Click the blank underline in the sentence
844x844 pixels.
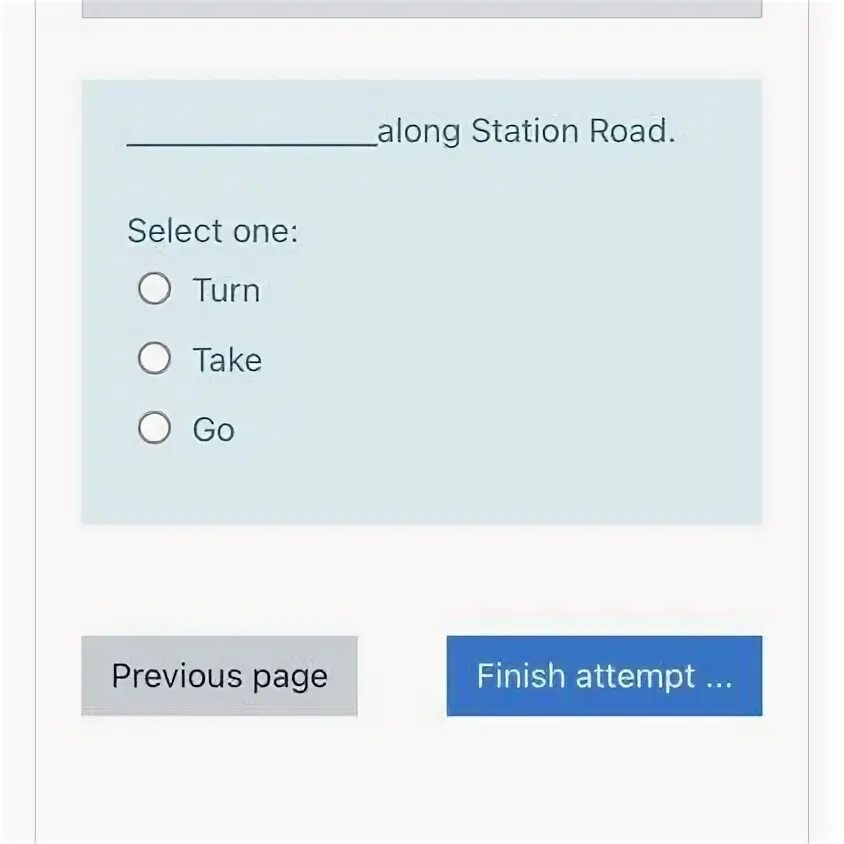click(252, 141)
